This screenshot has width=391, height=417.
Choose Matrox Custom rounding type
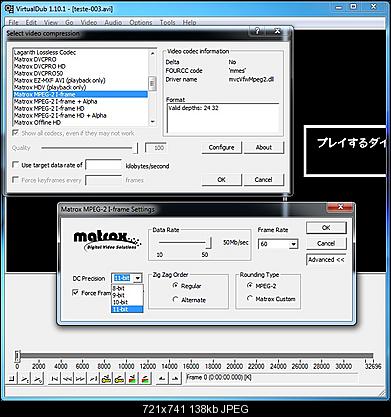pyautogui.click(x=249, y=299)
